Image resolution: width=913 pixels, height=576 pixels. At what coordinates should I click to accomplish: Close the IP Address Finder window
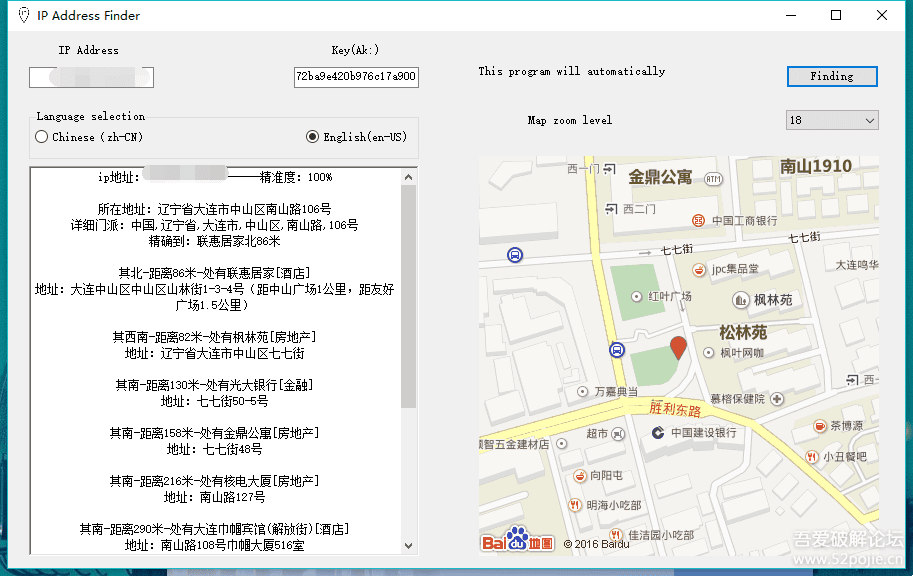tap(882, 15)
